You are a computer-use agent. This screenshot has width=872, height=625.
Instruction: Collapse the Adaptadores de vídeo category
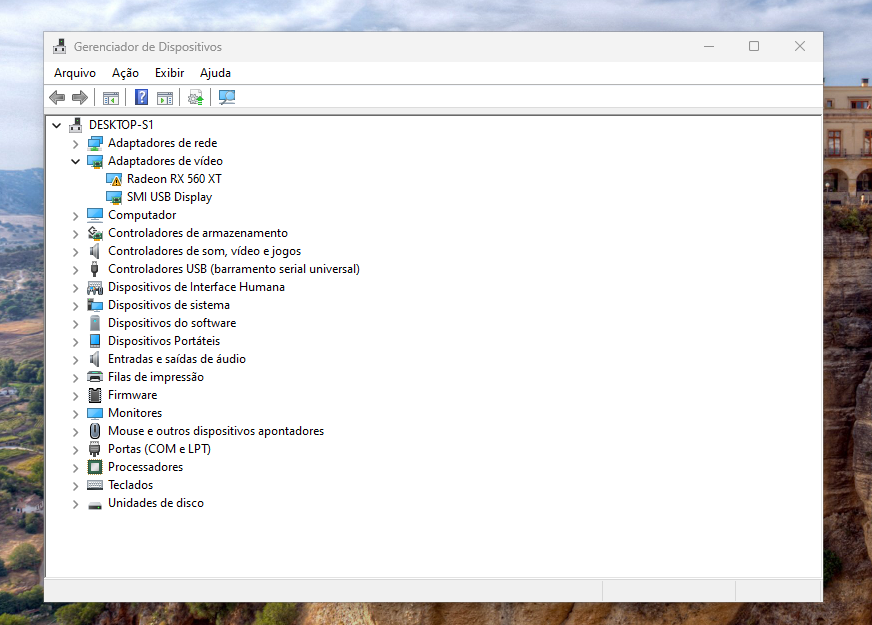76,161
